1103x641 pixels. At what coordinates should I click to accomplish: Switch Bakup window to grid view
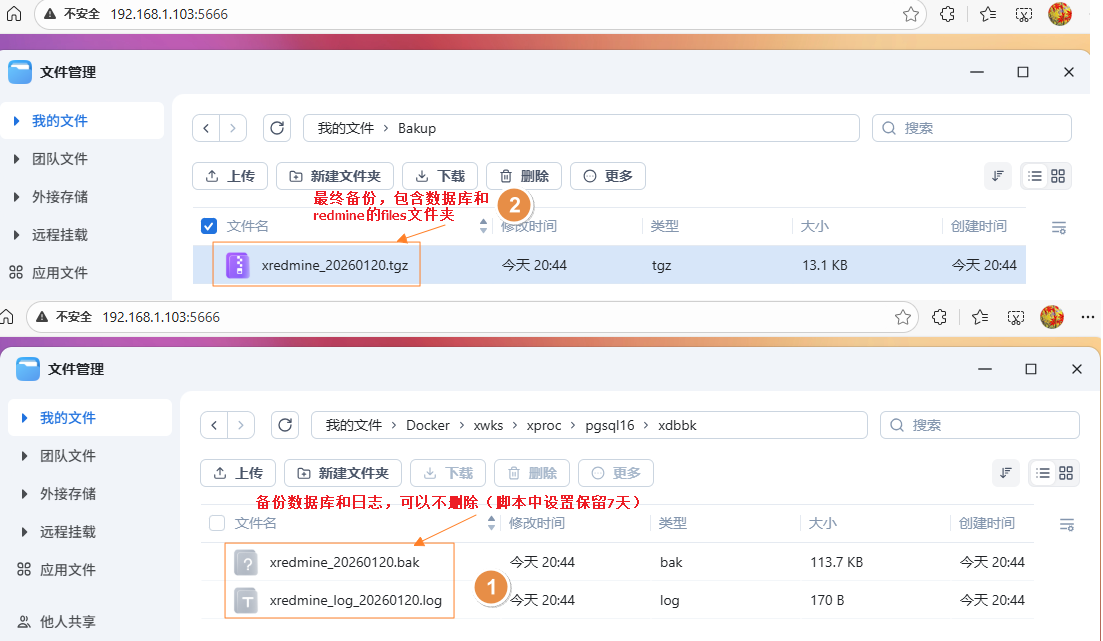click(x=1058, y=176)
